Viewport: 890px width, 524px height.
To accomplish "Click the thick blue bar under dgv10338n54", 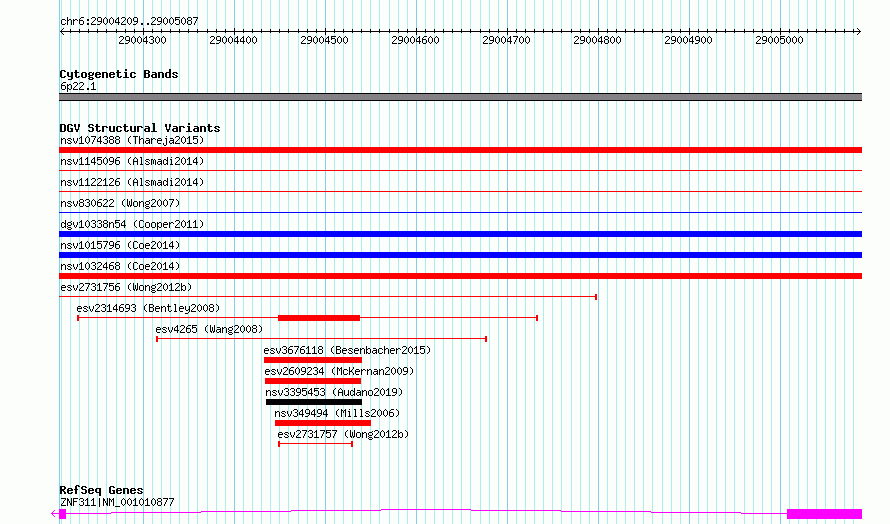I will coord(460,234).
